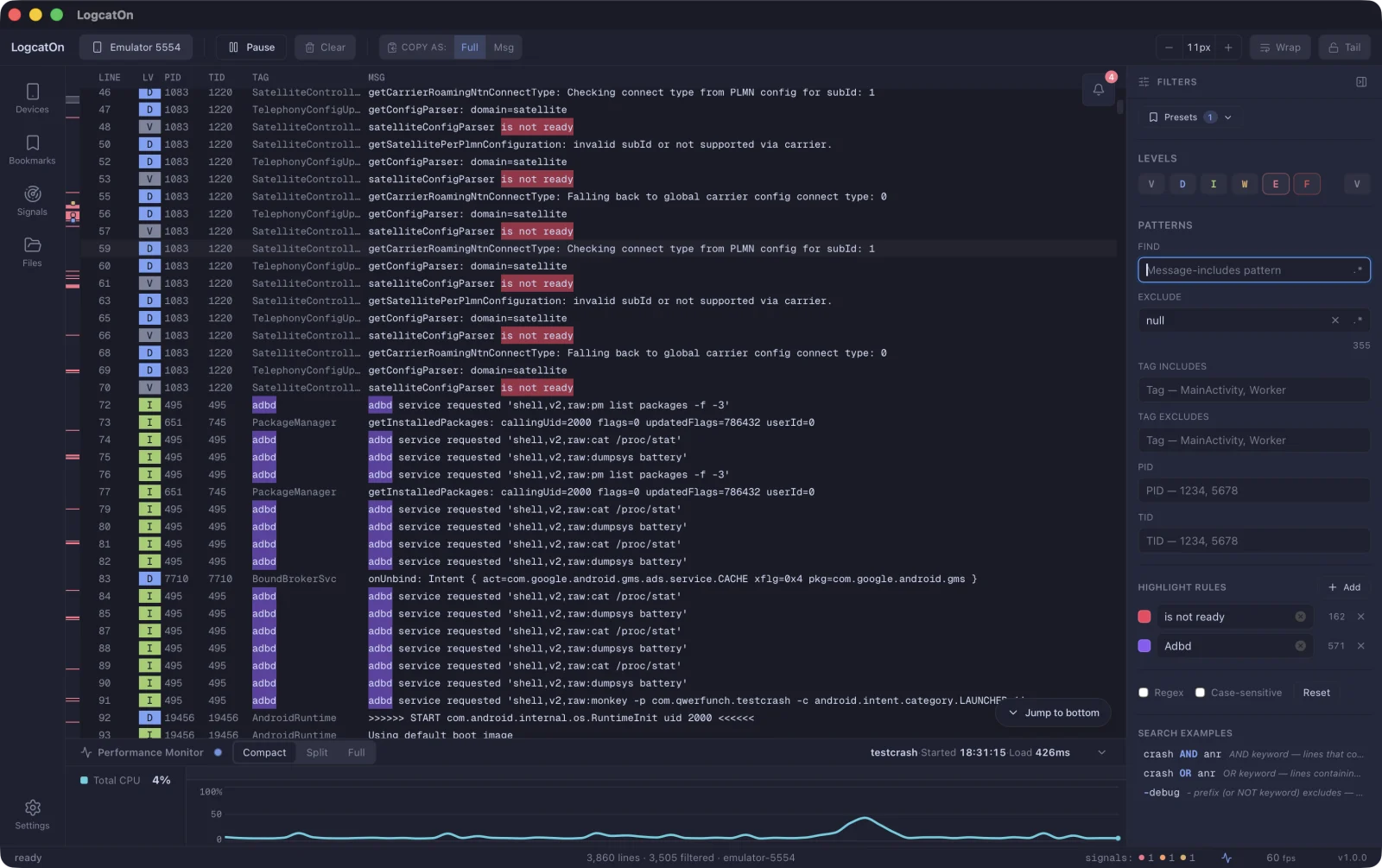Enable the Case-sensitive checkbox
Screen dimensions: 1382x868
1200,693
